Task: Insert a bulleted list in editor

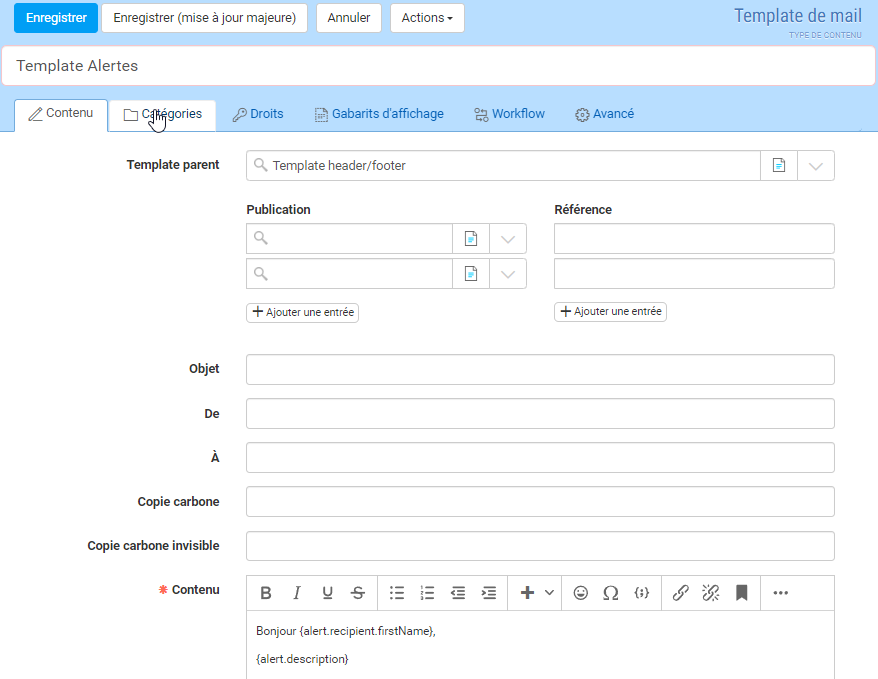Action: coord(397,593)
